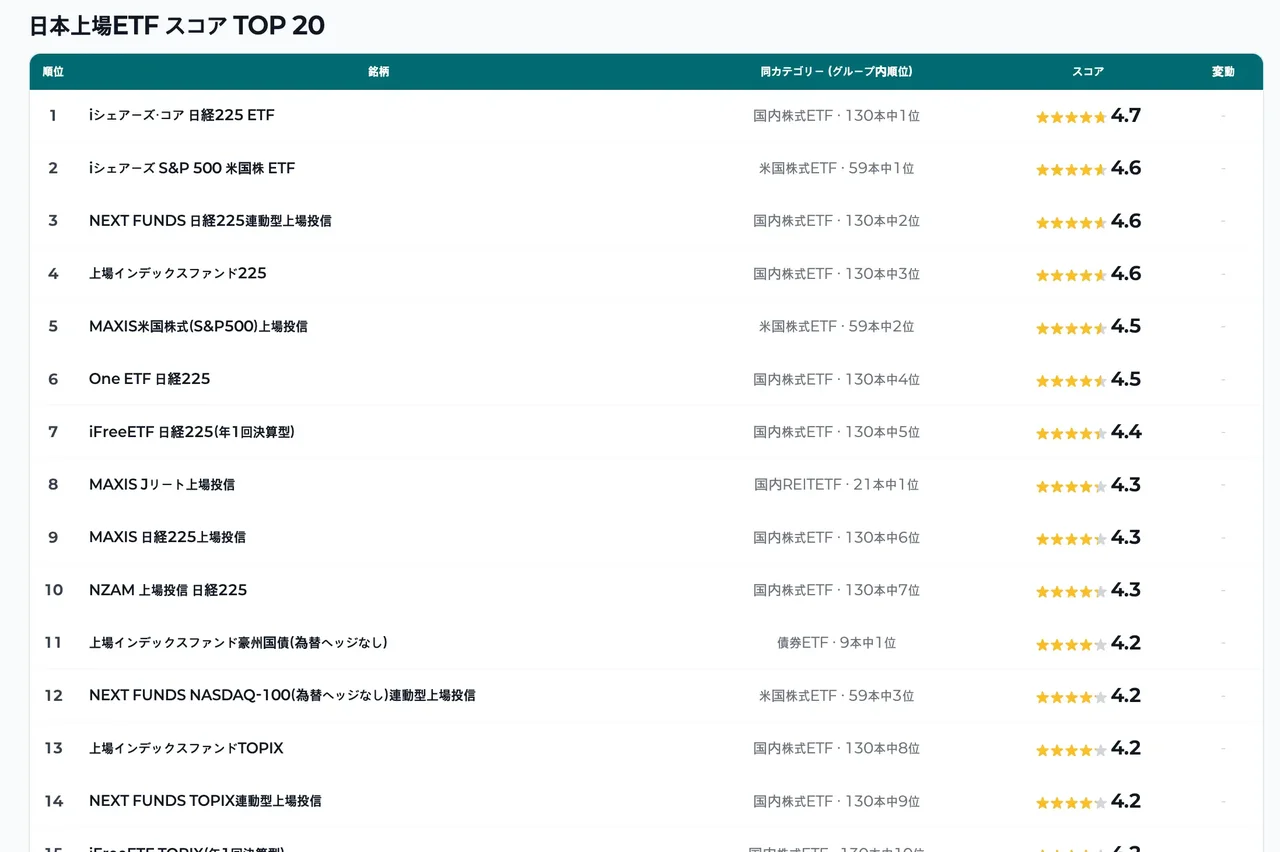Click 米国株式ETF · 59本中2位

pyautogui.click(x=836, y=327)
